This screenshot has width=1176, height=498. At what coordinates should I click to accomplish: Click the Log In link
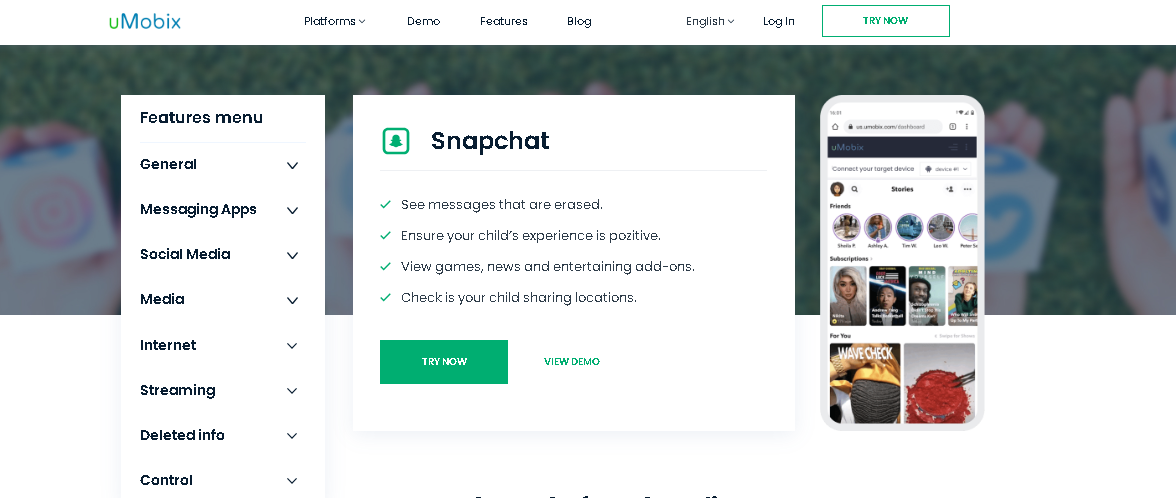[778, 21]
